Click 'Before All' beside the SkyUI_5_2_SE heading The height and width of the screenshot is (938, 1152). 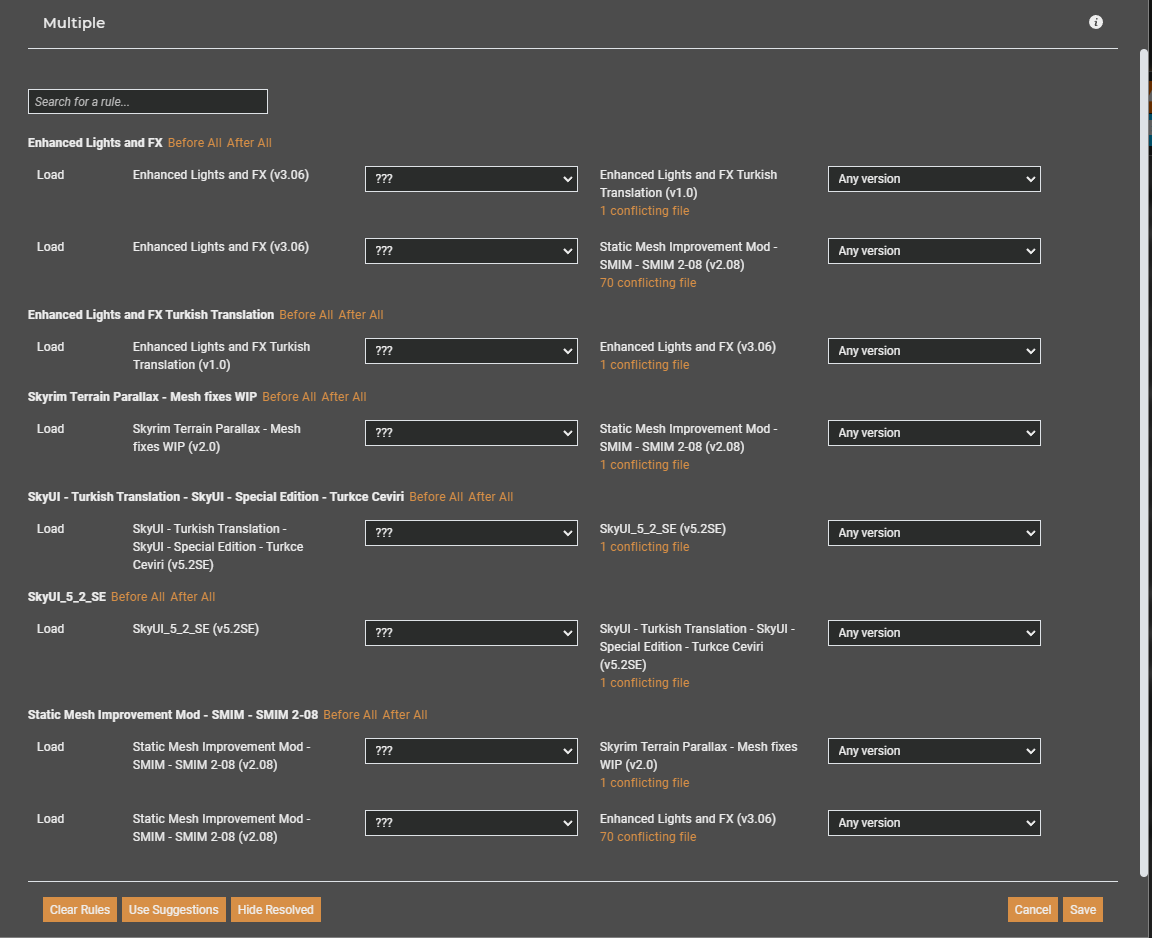coord(138,597)
